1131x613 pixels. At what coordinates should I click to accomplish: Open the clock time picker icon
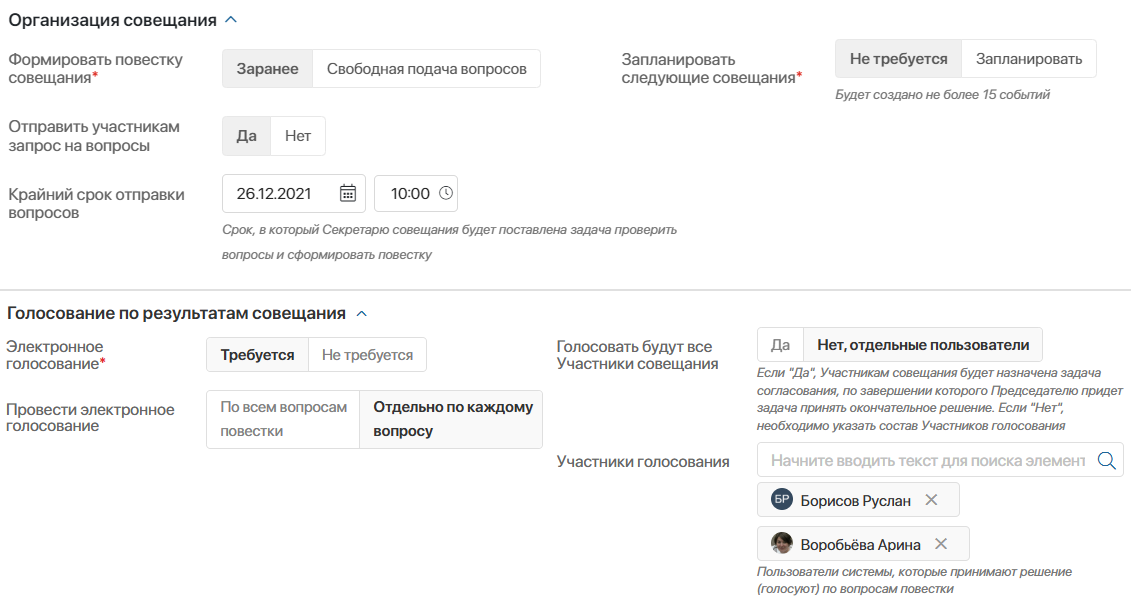tap(446, 193)
